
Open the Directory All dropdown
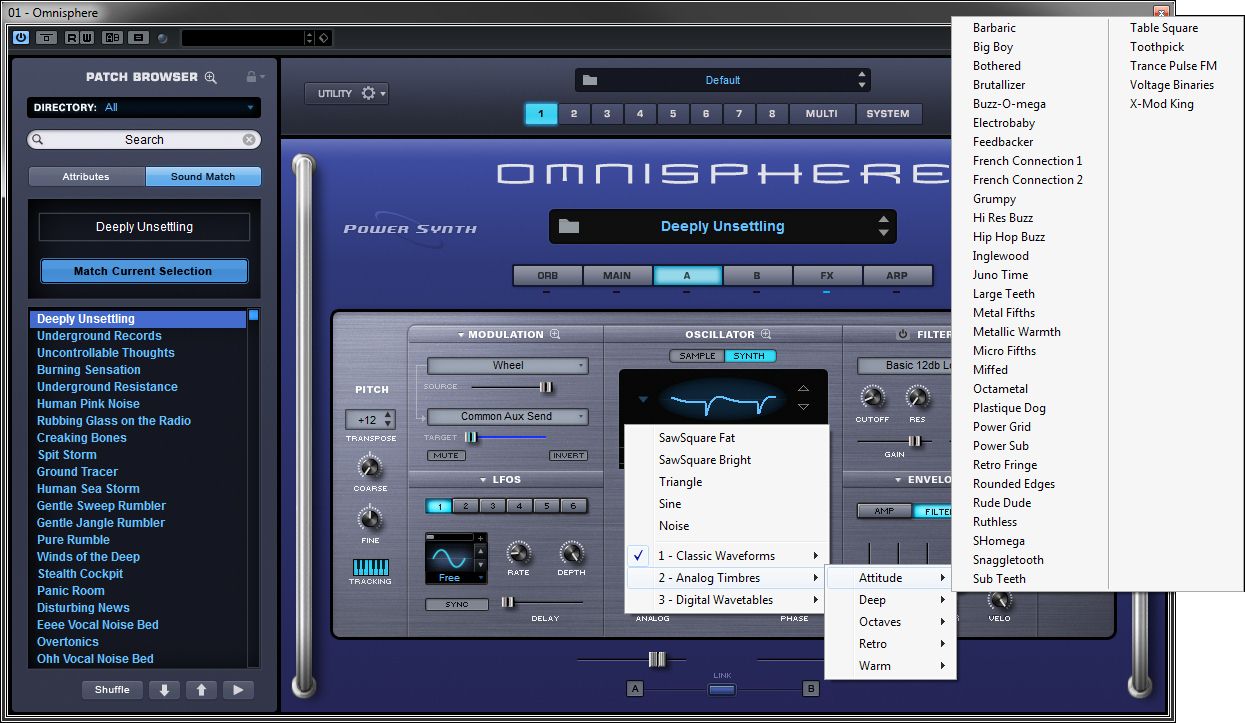pos(144,107)
